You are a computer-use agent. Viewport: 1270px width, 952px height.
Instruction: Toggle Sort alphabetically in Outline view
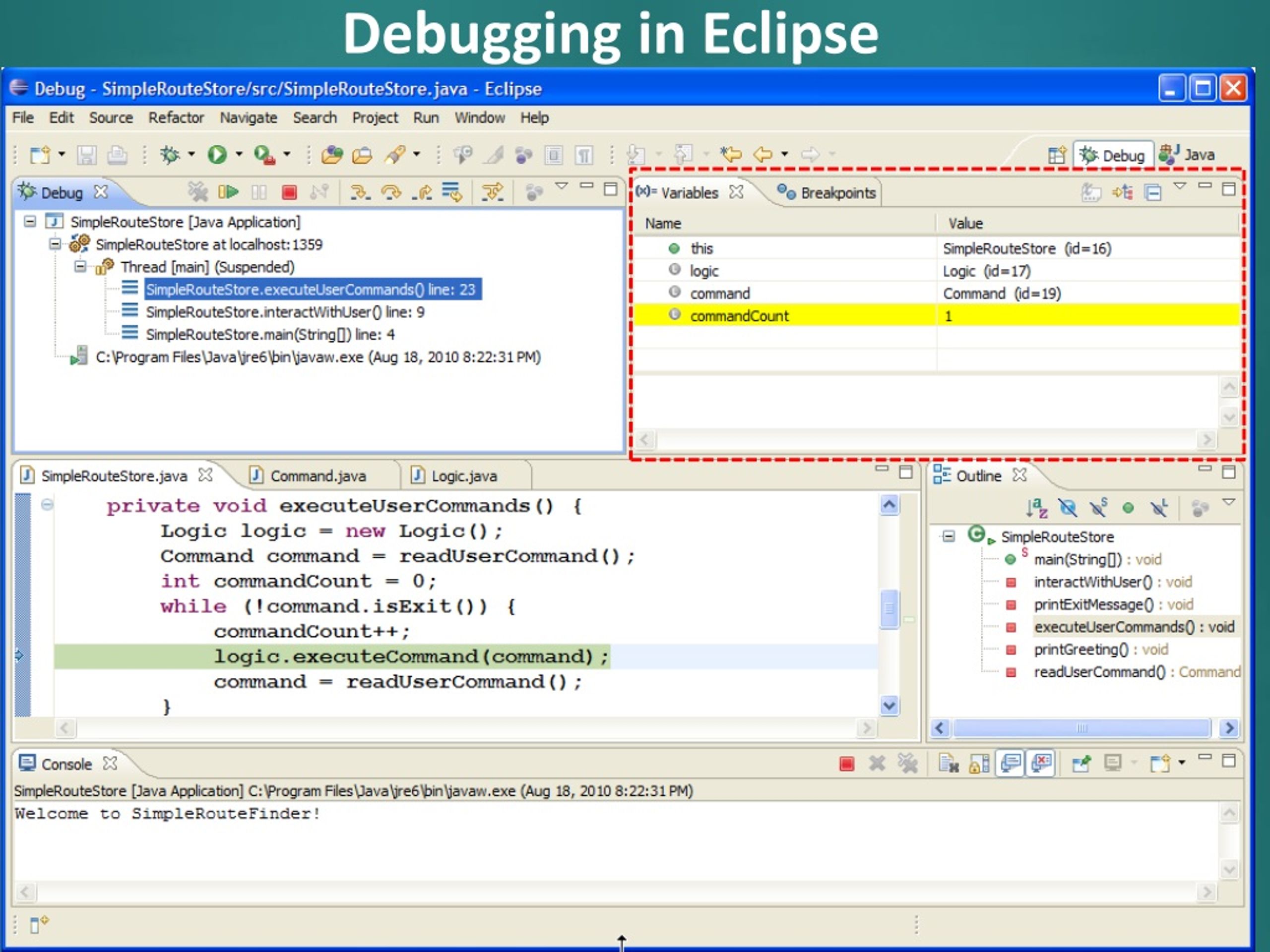click(1036, 508)
